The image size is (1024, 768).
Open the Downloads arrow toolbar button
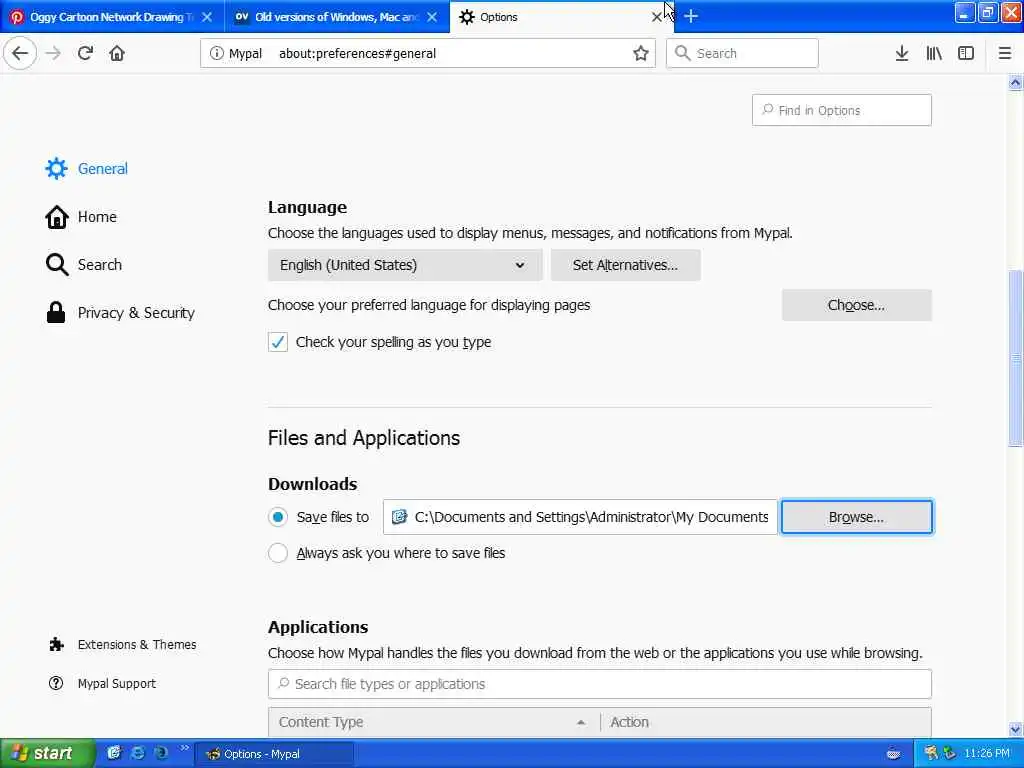point(901,54)
